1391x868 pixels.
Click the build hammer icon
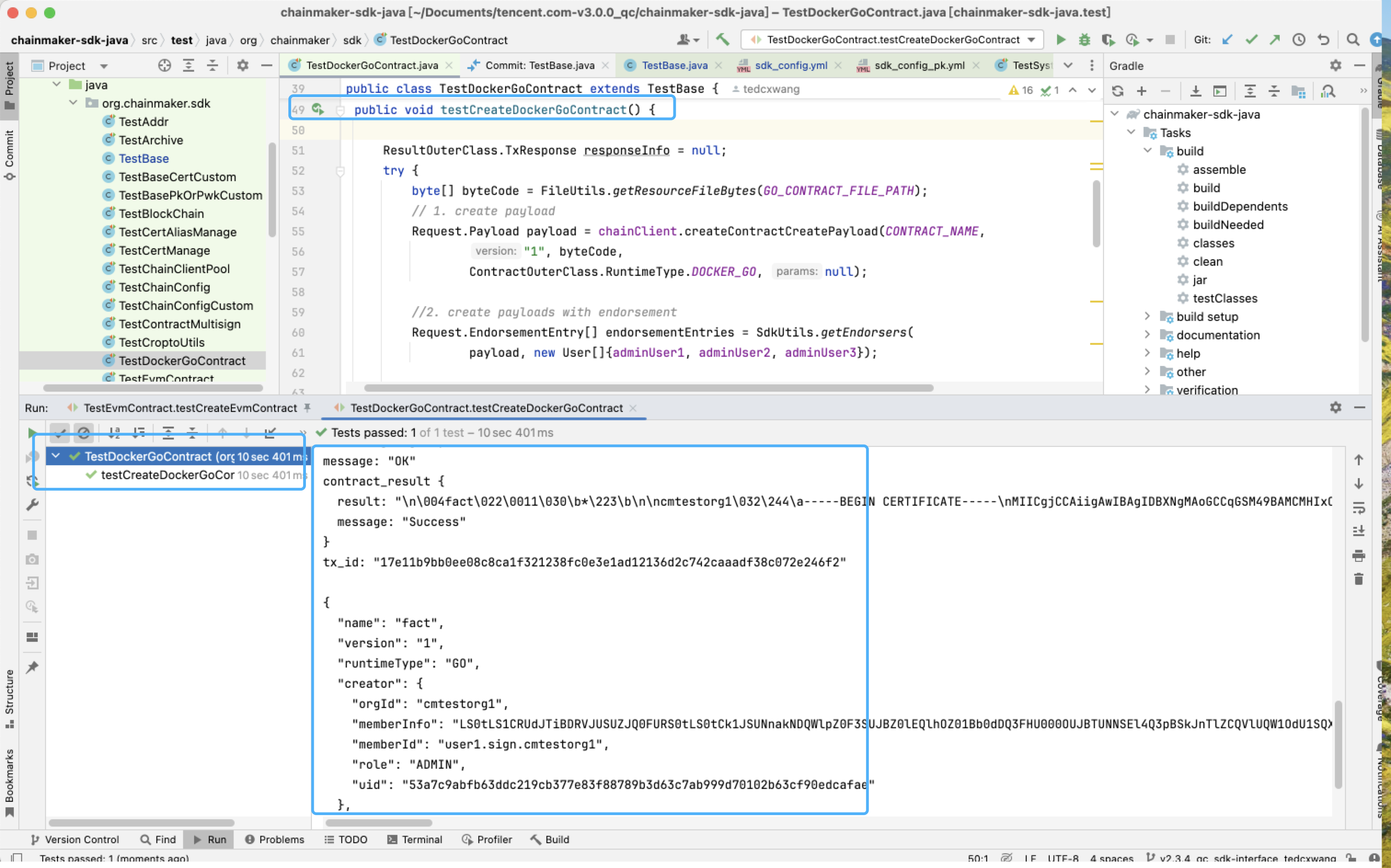point(723,40)
